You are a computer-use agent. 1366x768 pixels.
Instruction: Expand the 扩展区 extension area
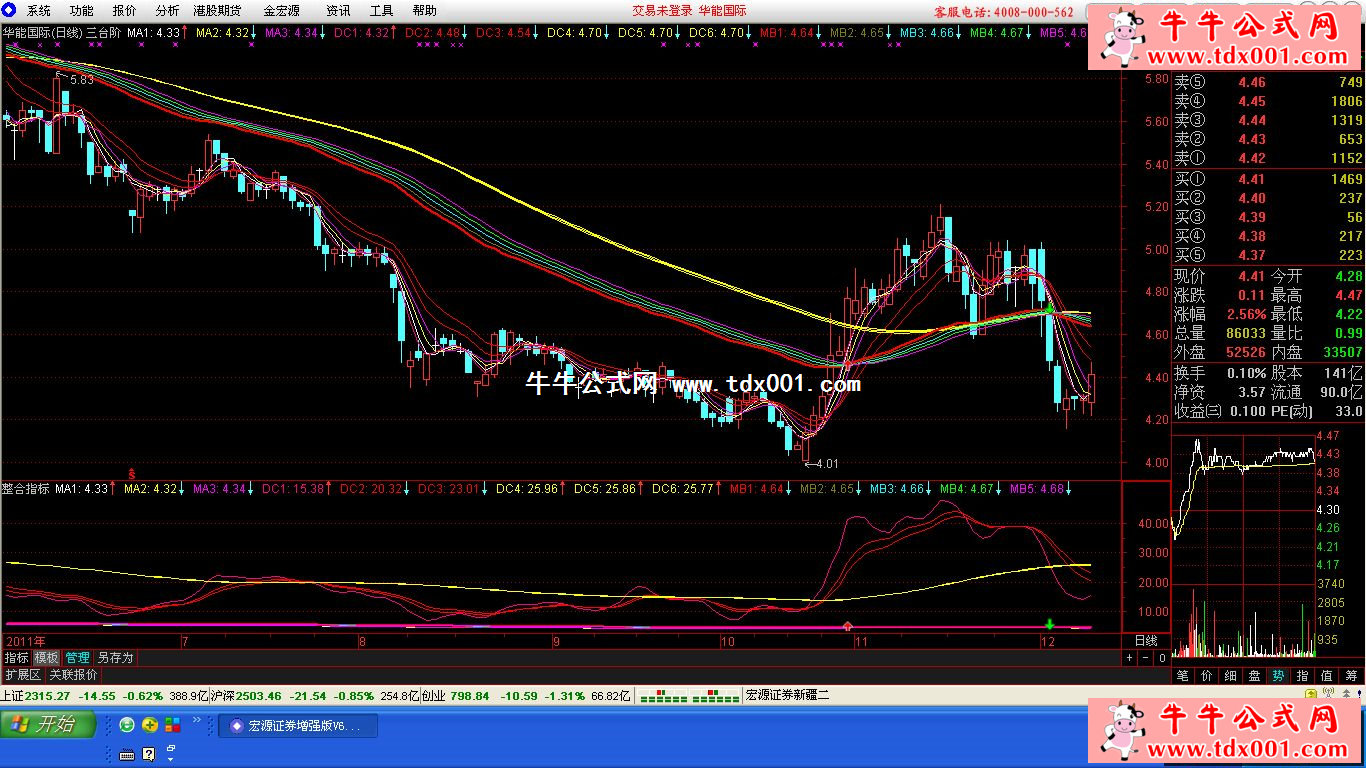point(22,675)
